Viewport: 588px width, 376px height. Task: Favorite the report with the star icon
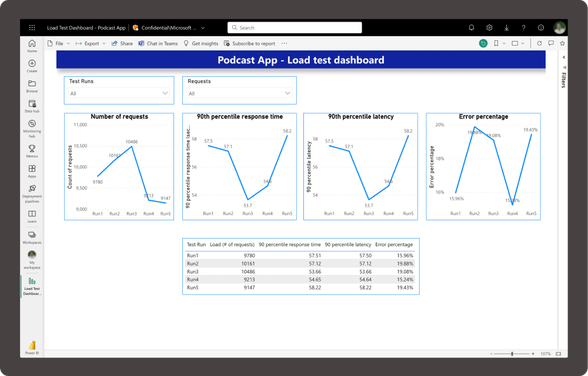pyautogui.click(x=562, y=43)
